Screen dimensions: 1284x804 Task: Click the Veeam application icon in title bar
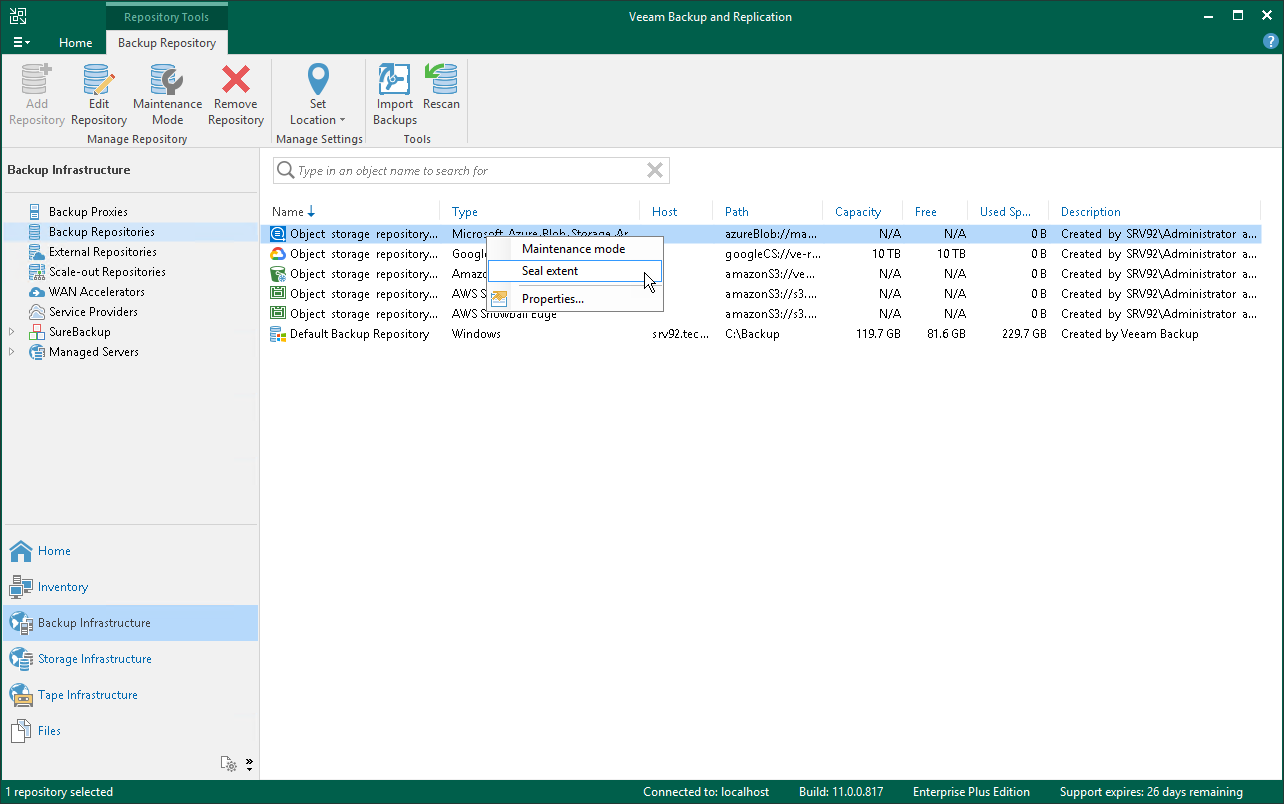tap(18, 16)
